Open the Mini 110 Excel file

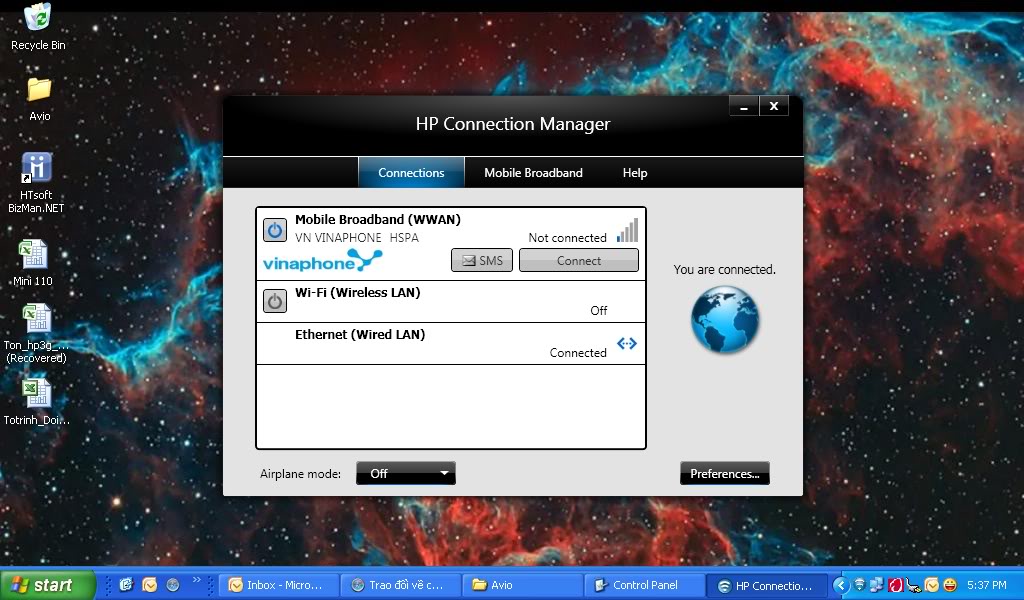[x=33, y=256]
